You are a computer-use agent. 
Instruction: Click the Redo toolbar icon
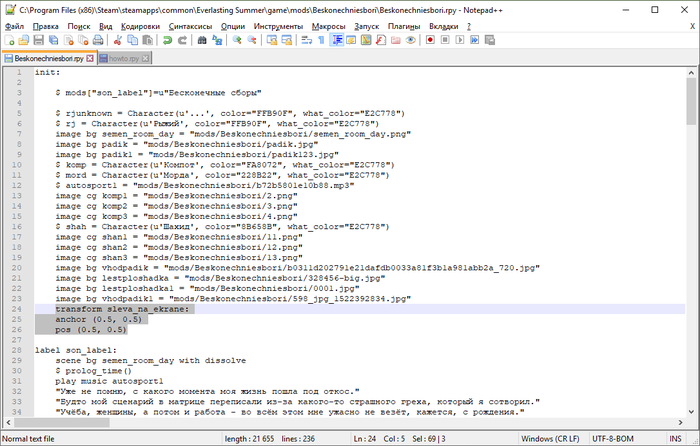182,40
